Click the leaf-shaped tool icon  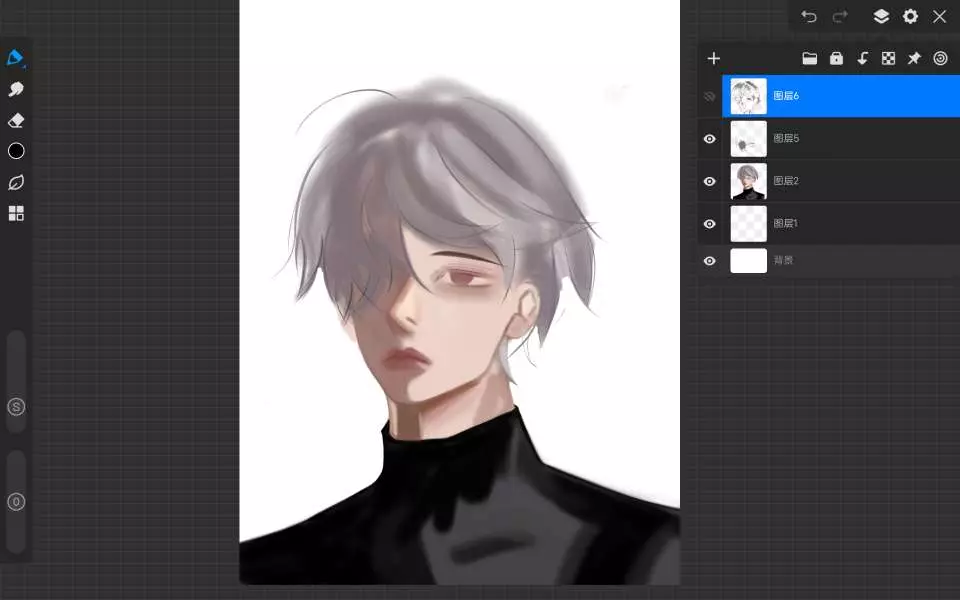[15, 182]
